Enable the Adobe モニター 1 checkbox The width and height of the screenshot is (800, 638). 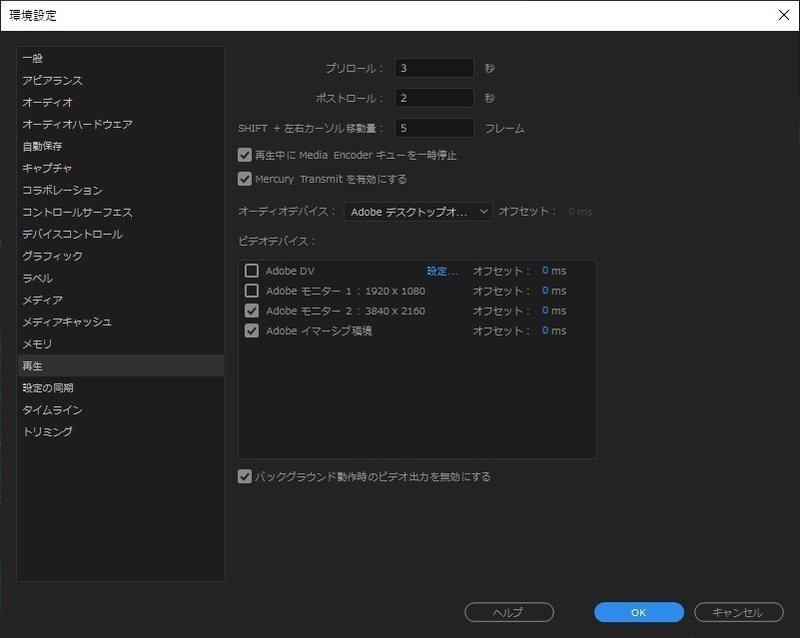253,290
